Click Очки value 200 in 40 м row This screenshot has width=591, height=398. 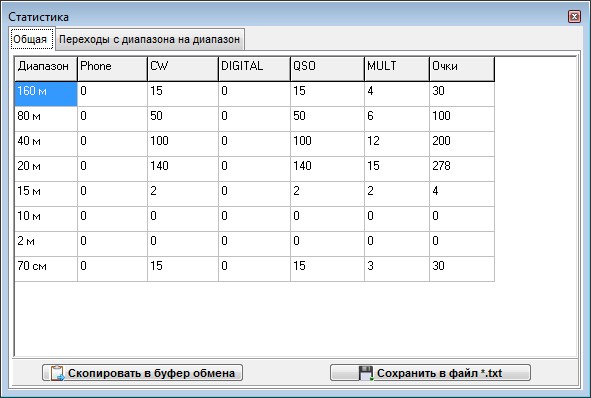coord(462,144)
